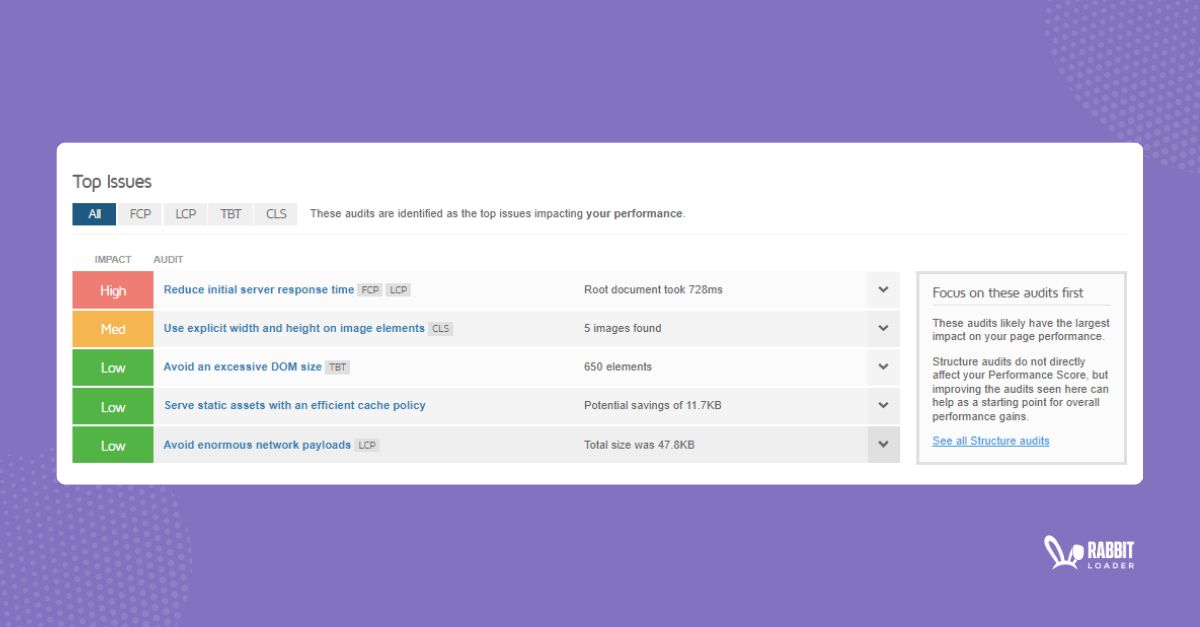This screenshot has height=627, width=1200.
Task: Expand the server response time audit row
Action: [883, 290]
